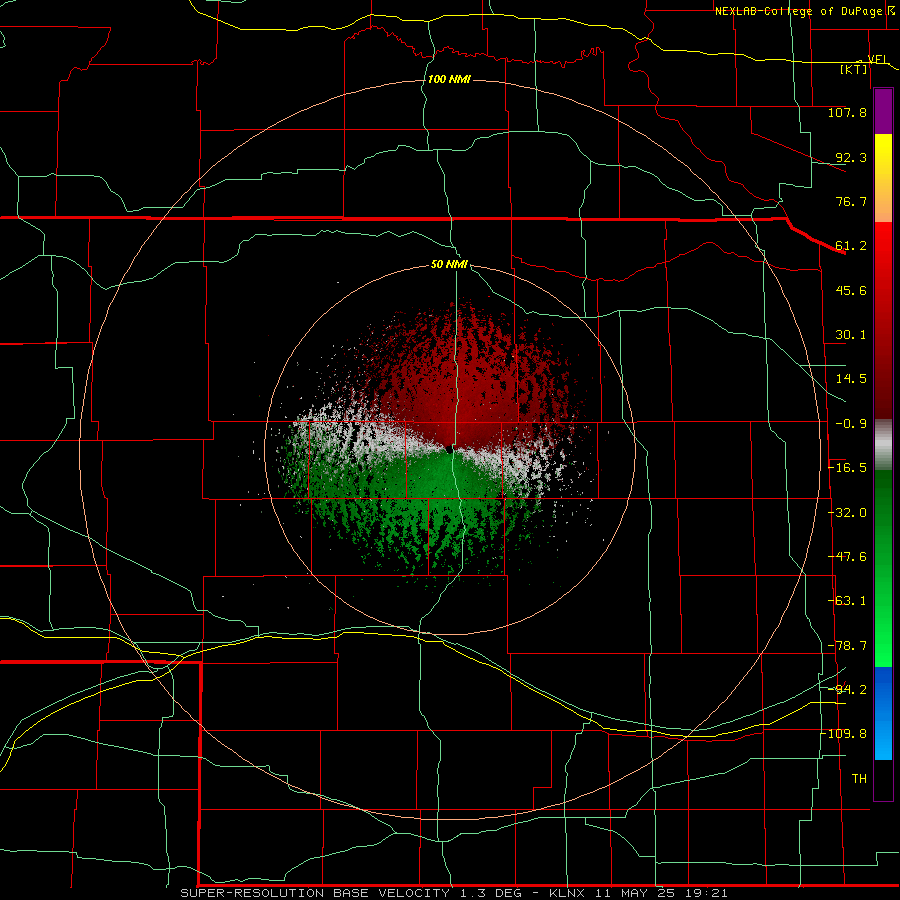Click the TH label at the bottom of the scale
Viewport: 900px width, 900px height.
click(x=859, y=779)
